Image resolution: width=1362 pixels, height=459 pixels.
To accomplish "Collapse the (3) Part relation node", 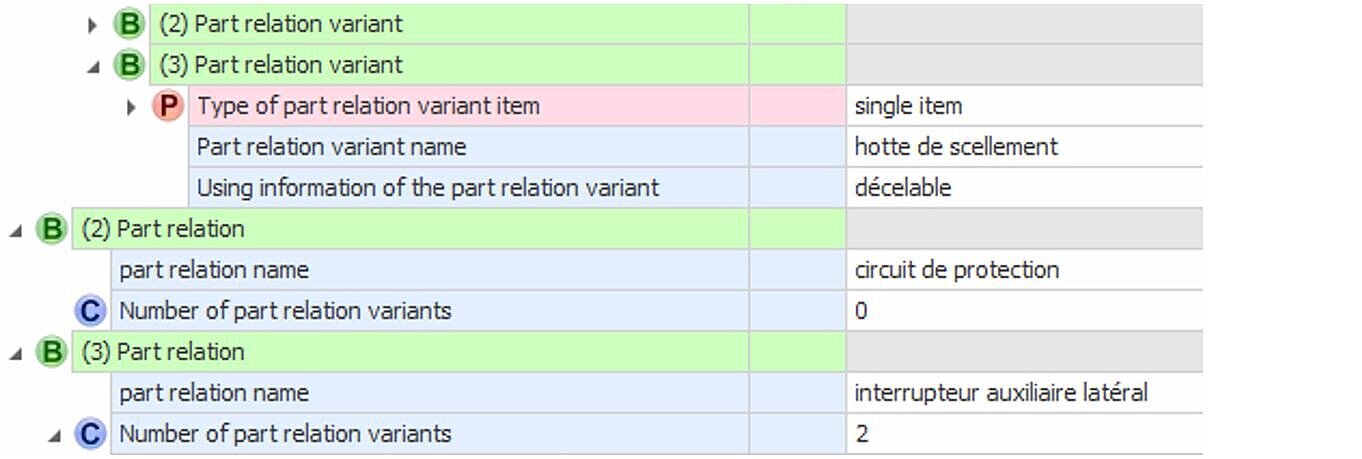I will coord(16,353).
